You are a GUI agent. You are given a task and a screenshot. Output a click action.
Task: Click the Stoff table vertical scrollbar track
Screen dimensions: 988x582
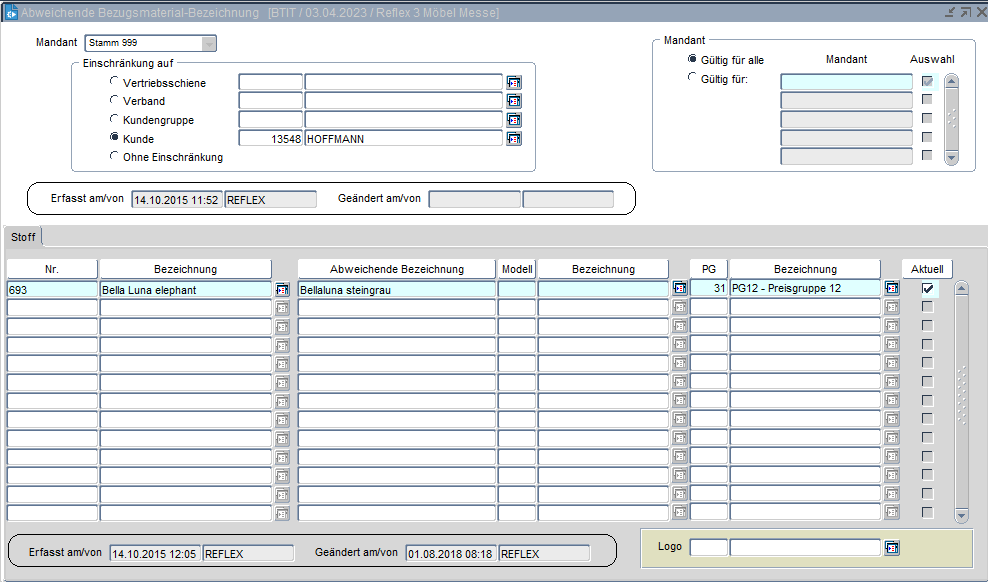961,400
